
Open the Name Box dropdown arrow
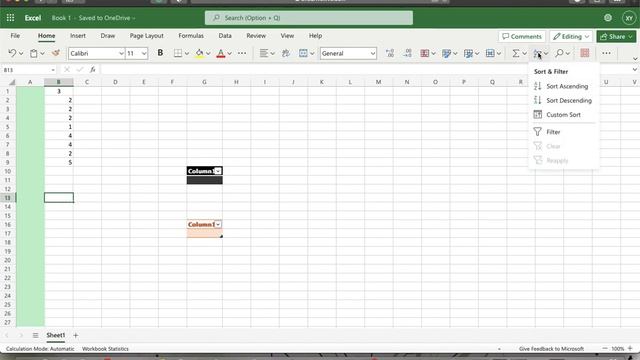point(53,70)
